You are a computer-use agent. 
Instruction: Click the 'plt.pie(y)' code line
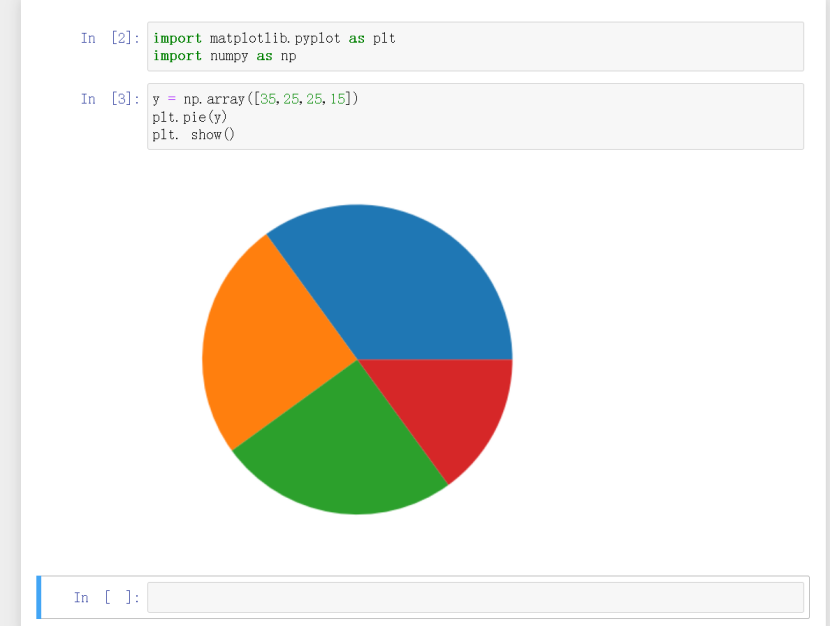click(190, 117)
